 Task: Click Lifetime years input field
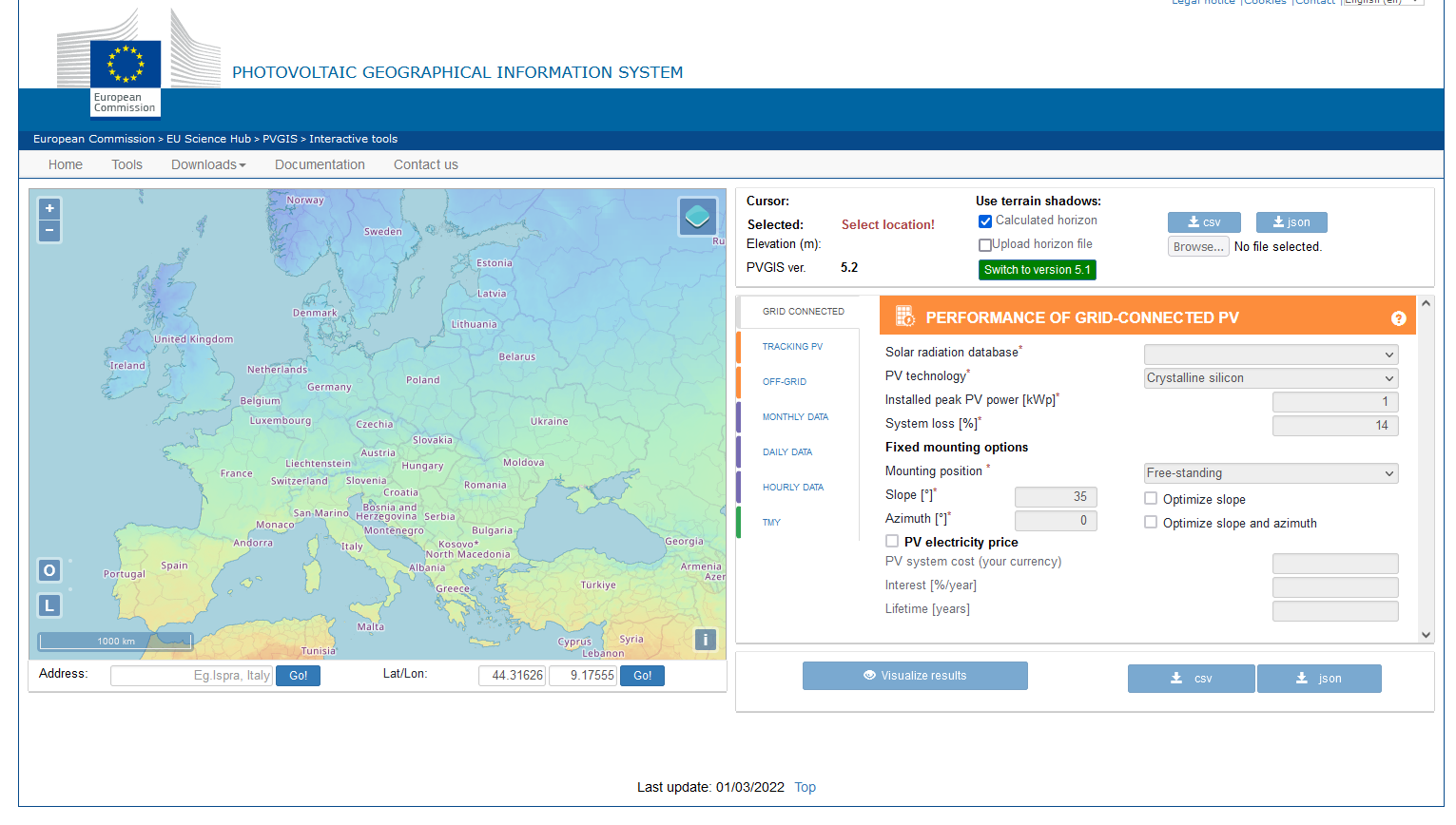[x=1335, y=611]
